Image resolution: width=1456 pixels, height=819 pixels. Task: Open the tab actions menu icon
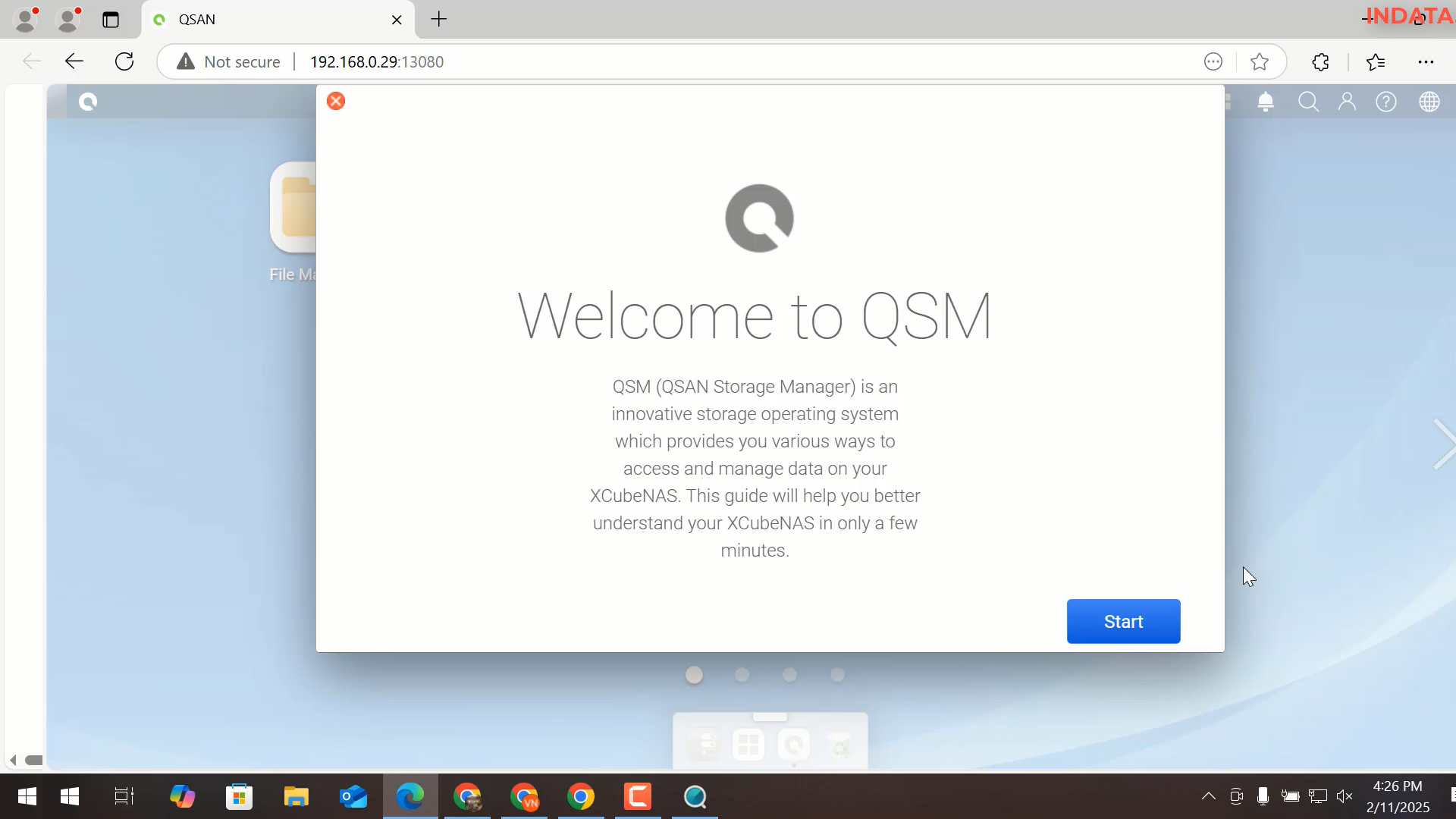pos(111,20)
